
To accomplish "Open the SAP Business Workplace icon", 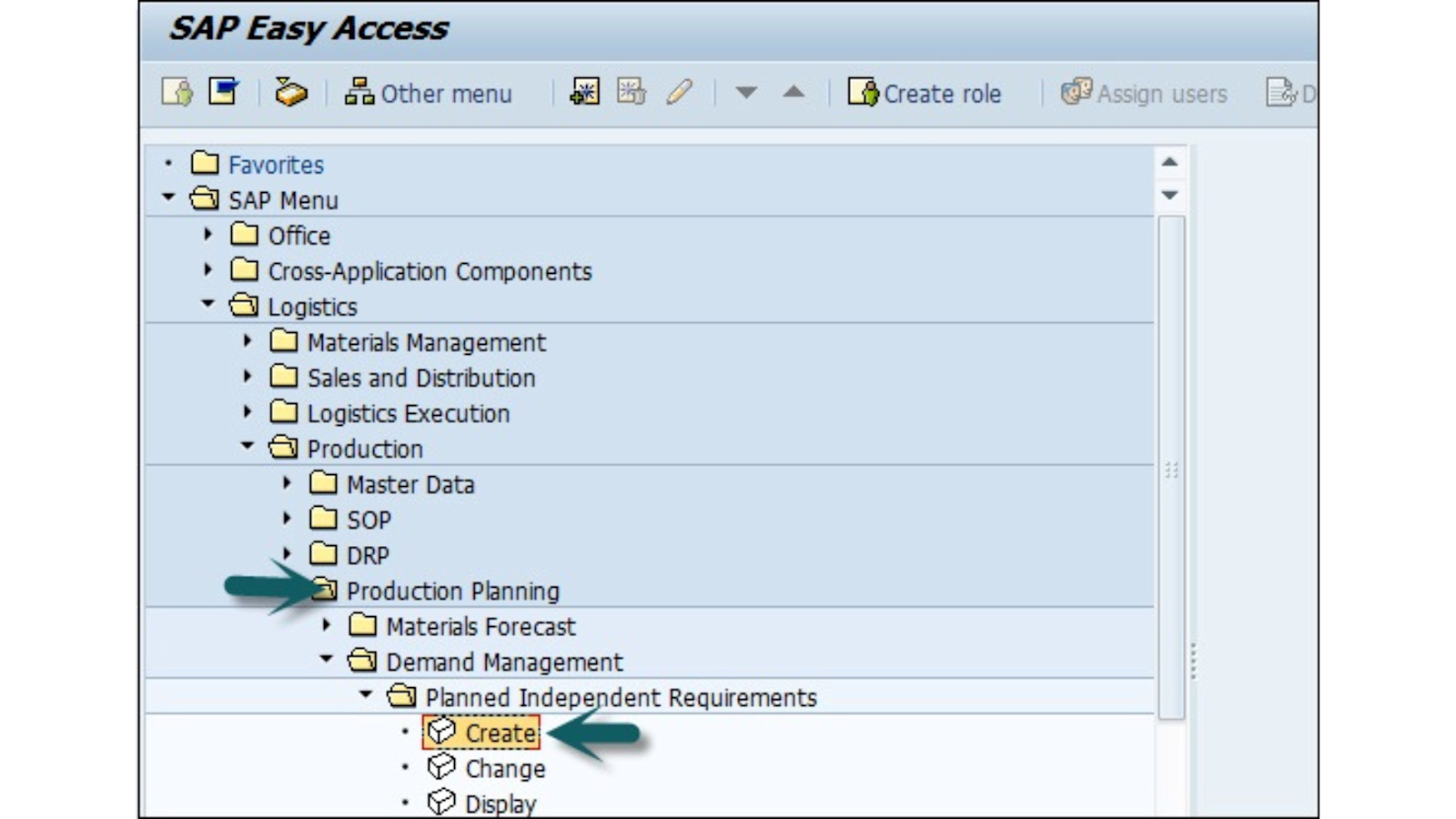I will click(291, 92).
